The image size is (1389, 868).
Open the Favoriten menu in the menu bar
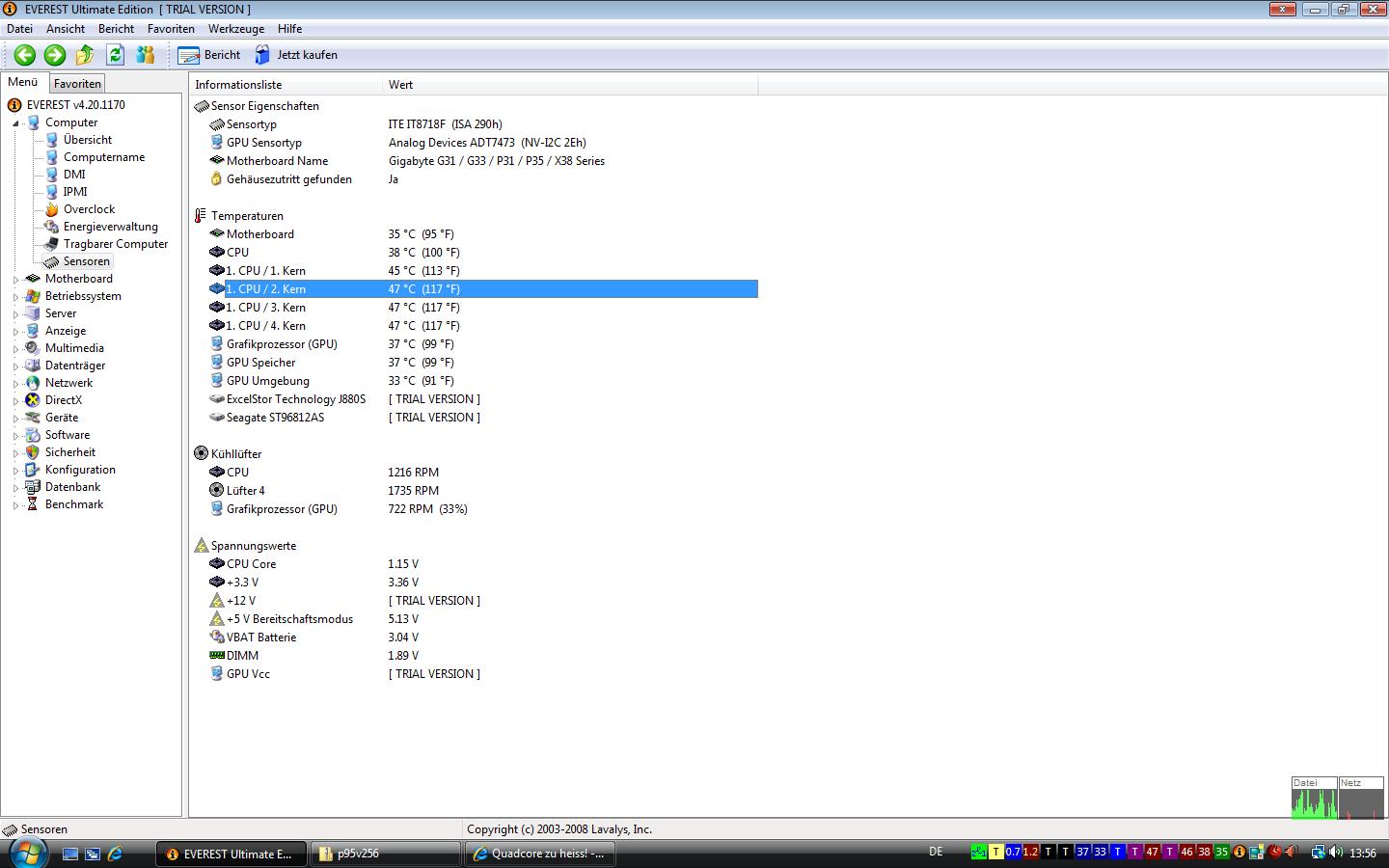coord(171,29)
